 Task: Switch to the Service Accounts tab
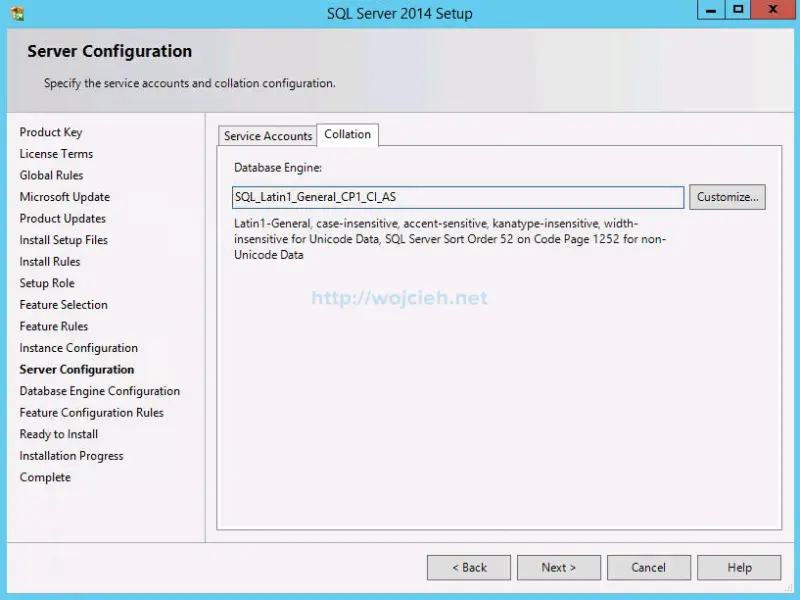click(x=267, y=136)
